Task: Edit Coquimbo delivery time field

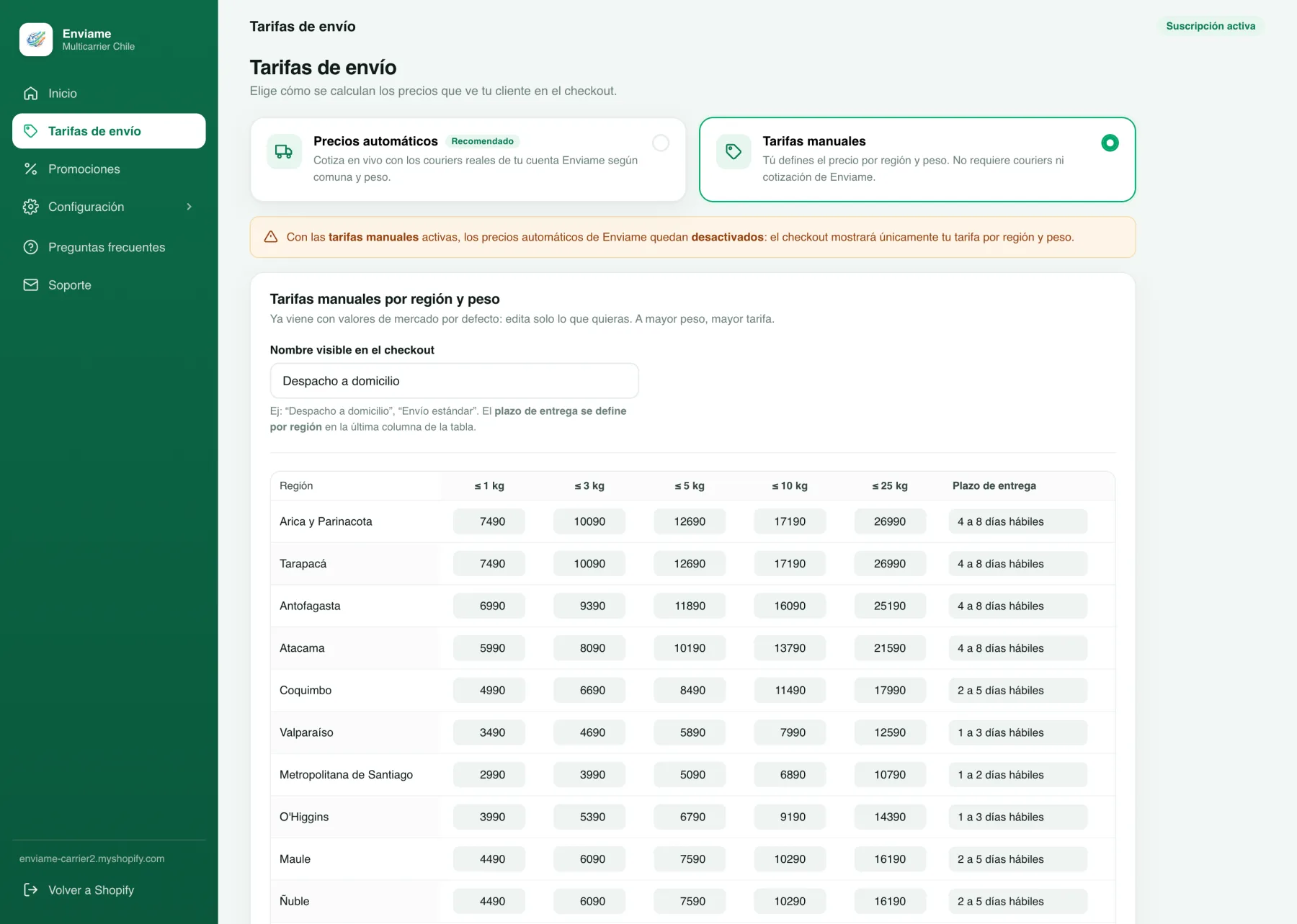Action: pos(1017,690)
